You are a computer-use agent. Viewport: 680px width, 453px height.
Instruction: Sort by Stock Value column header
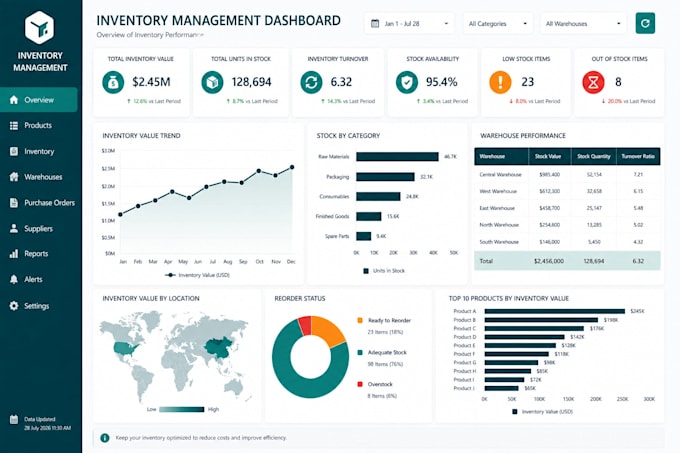click(548, 156)
